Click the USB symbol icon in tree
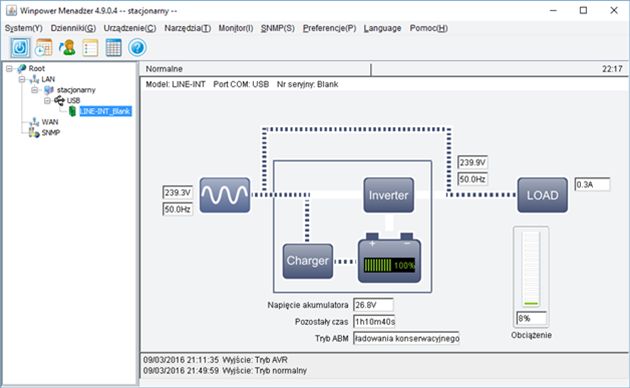Viewport: 630px width, 388px height. pos(59,100)
